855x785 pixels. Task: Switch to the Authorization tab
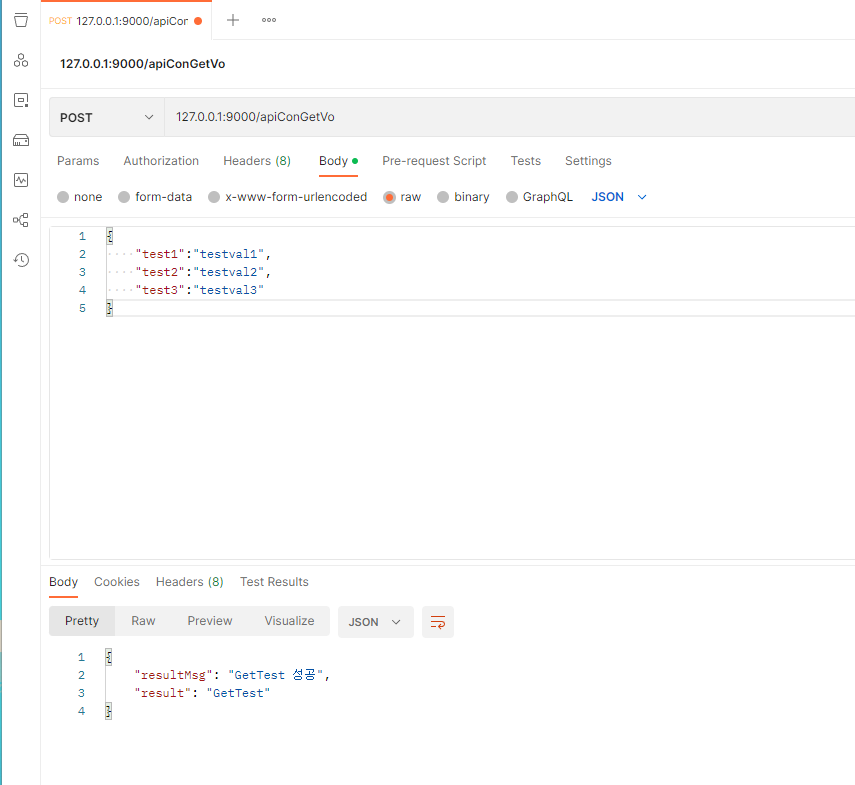coord(161,161)
